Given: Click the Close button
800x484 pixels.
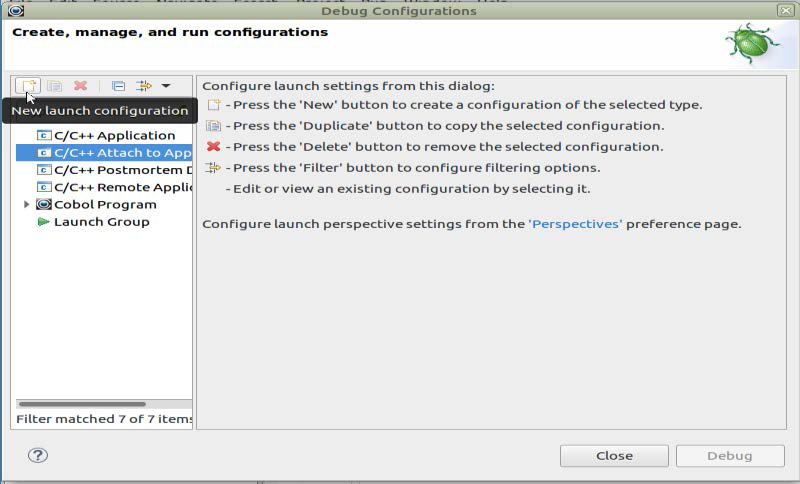Looking at the screenshot, I should click(x=614, y=455).
